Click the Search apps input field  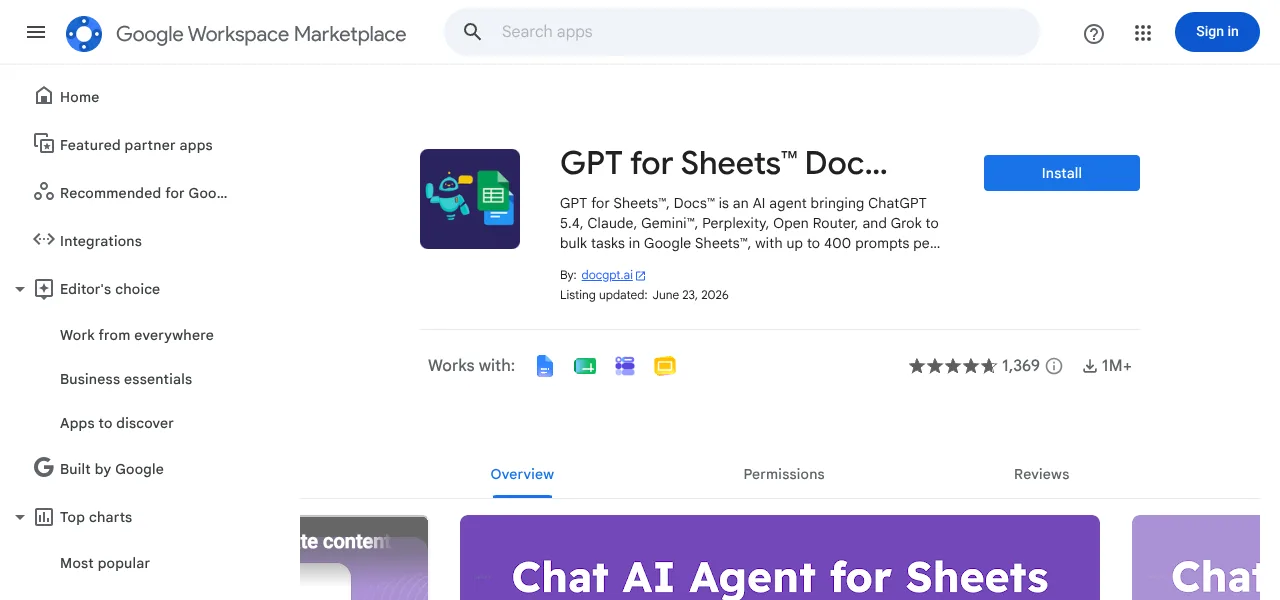pyautogui.click(x=742, y=32)
